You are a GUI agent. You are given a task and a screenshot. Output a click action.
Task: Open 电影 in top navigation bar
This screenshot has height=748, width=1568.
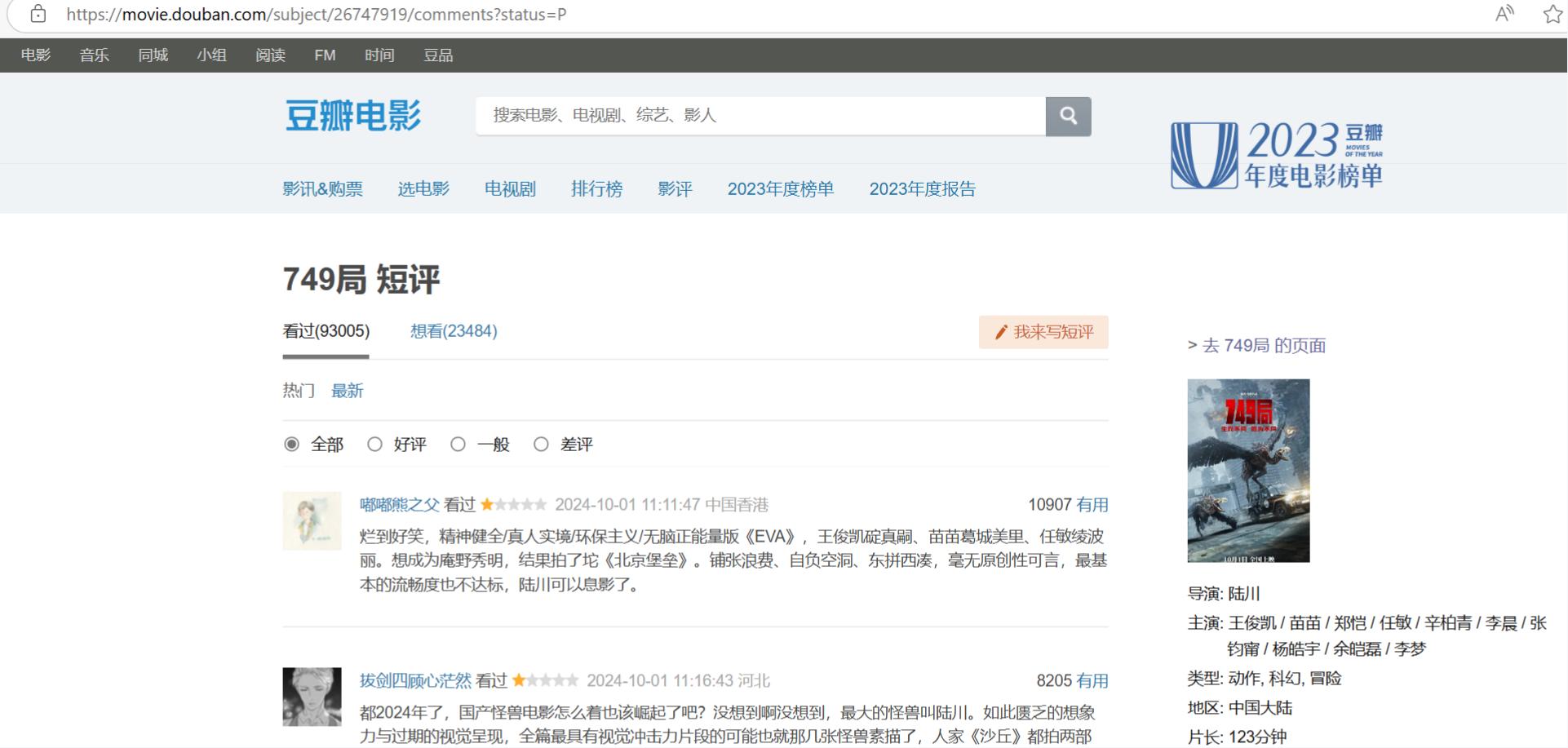coord(36,55)
